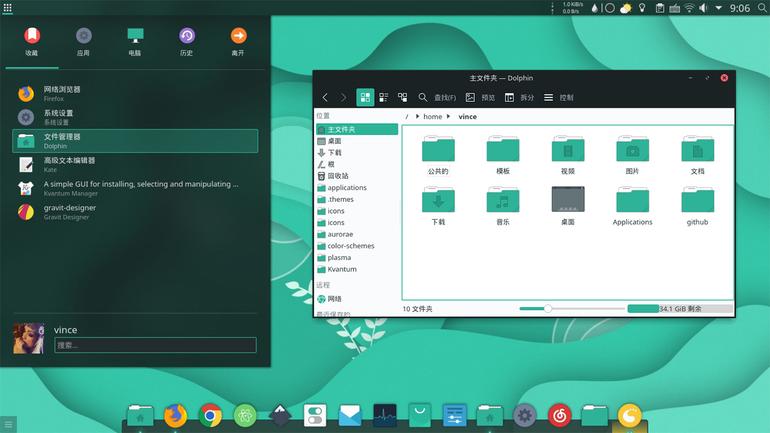
Task: Switch to the 电脑 computer tab
Action: [x=135, y=42]
